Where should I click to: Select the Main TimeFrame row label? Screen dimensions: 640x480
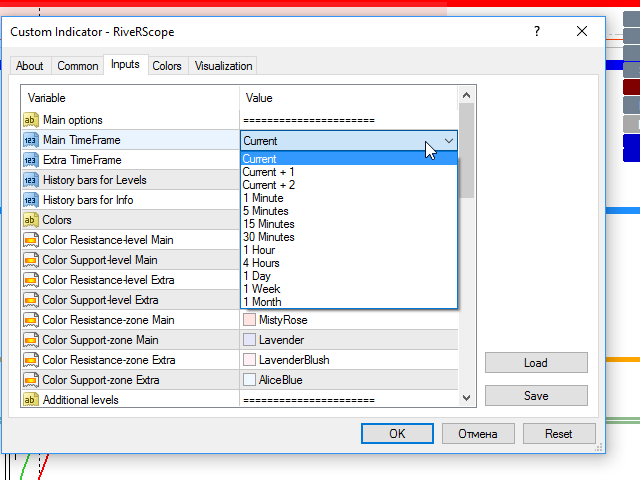point(82,140)
